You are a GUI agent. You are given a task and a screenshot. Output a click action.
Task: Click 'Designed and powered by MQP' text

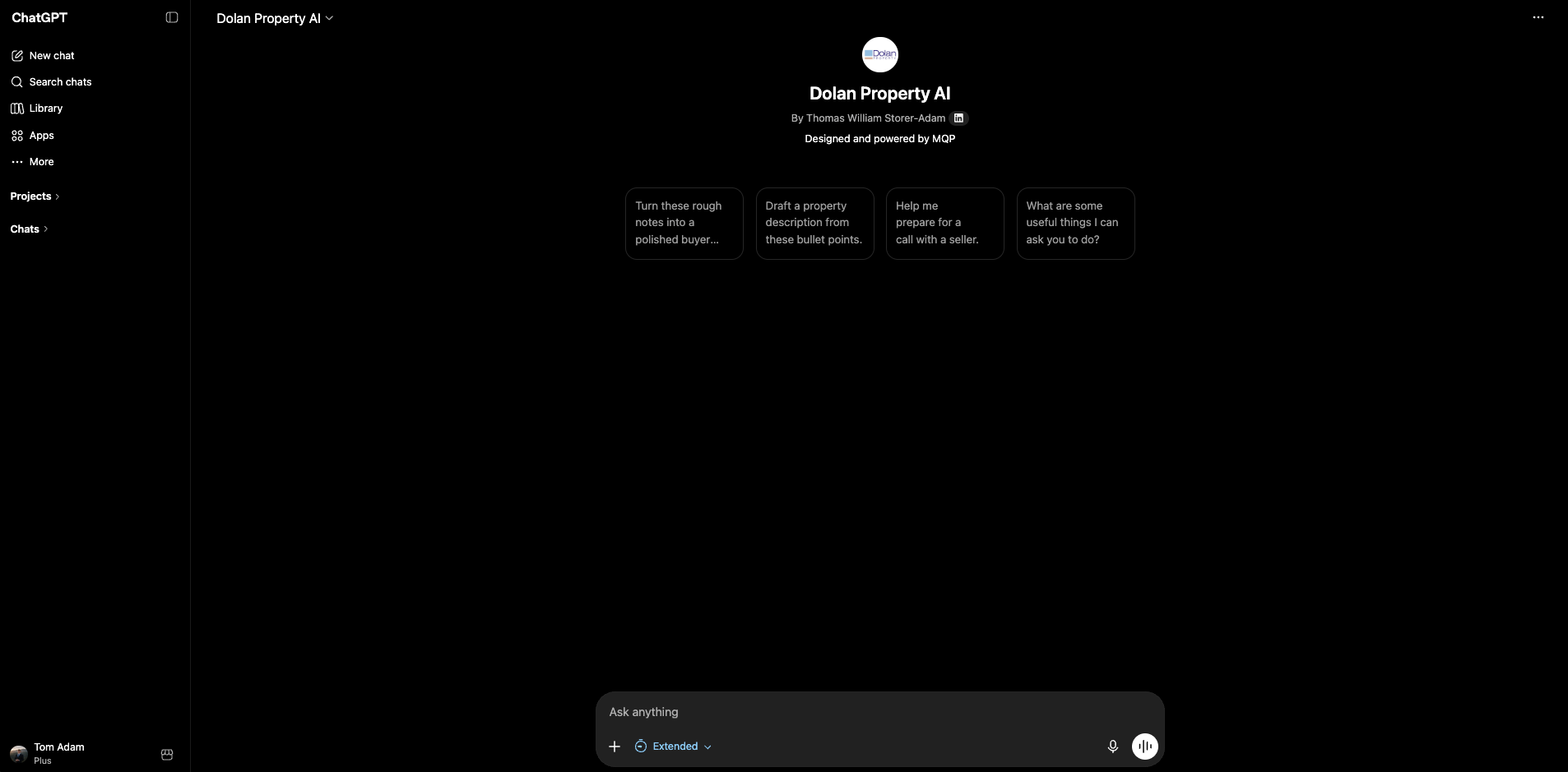pyautogui.click(x=879, y=138)
